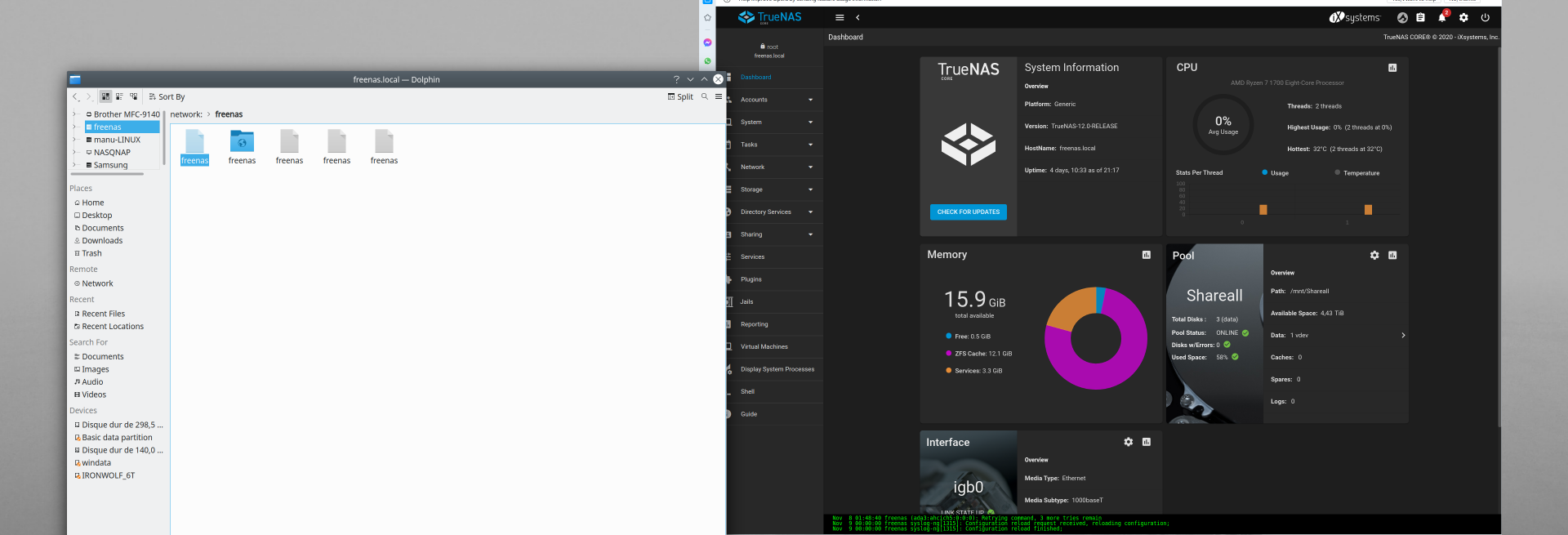
Task: Open the Basic data partition device
Action: tap(114, 438)
